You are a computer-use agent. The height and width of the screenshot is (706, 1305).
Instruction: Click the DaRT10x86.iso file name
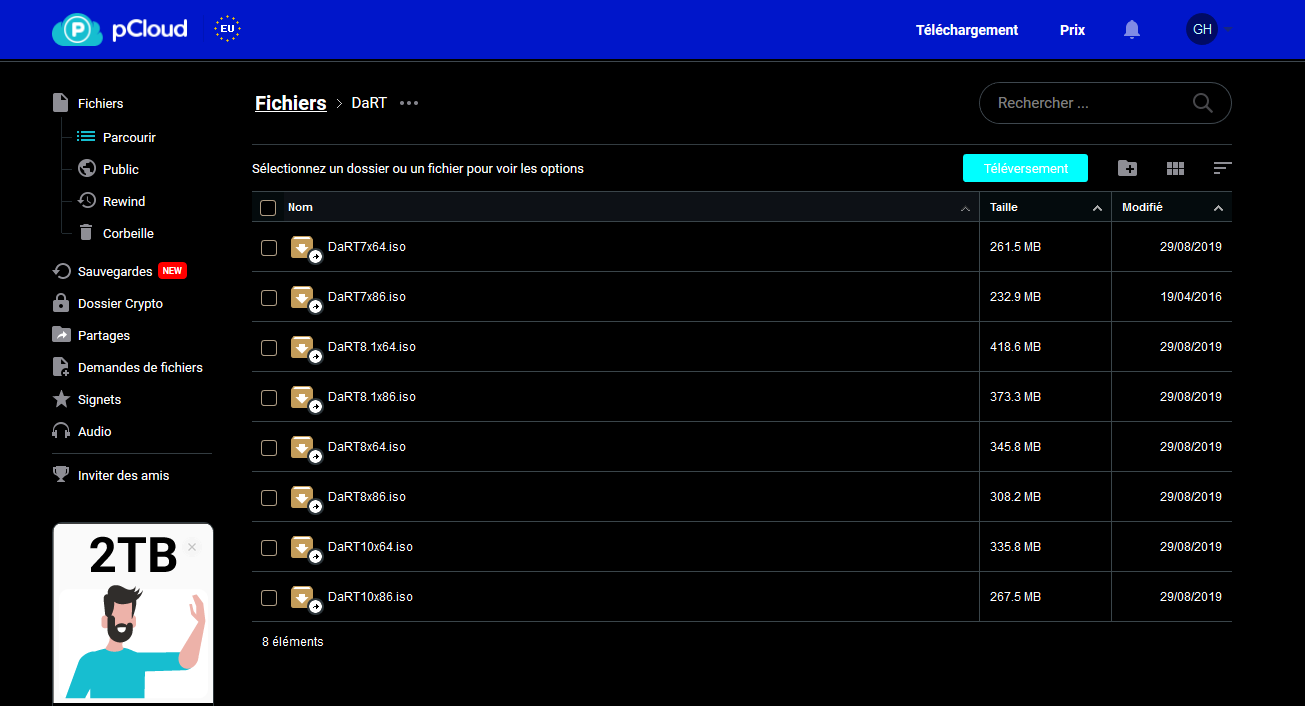370,597
